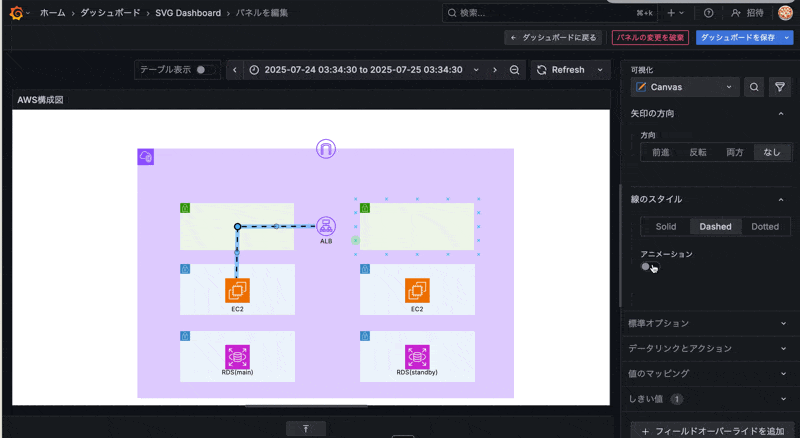Go to ダッシュボード breadcrumb
This screenshot has height=438, width=800.
pyautogui.click(x=110, y=13)
